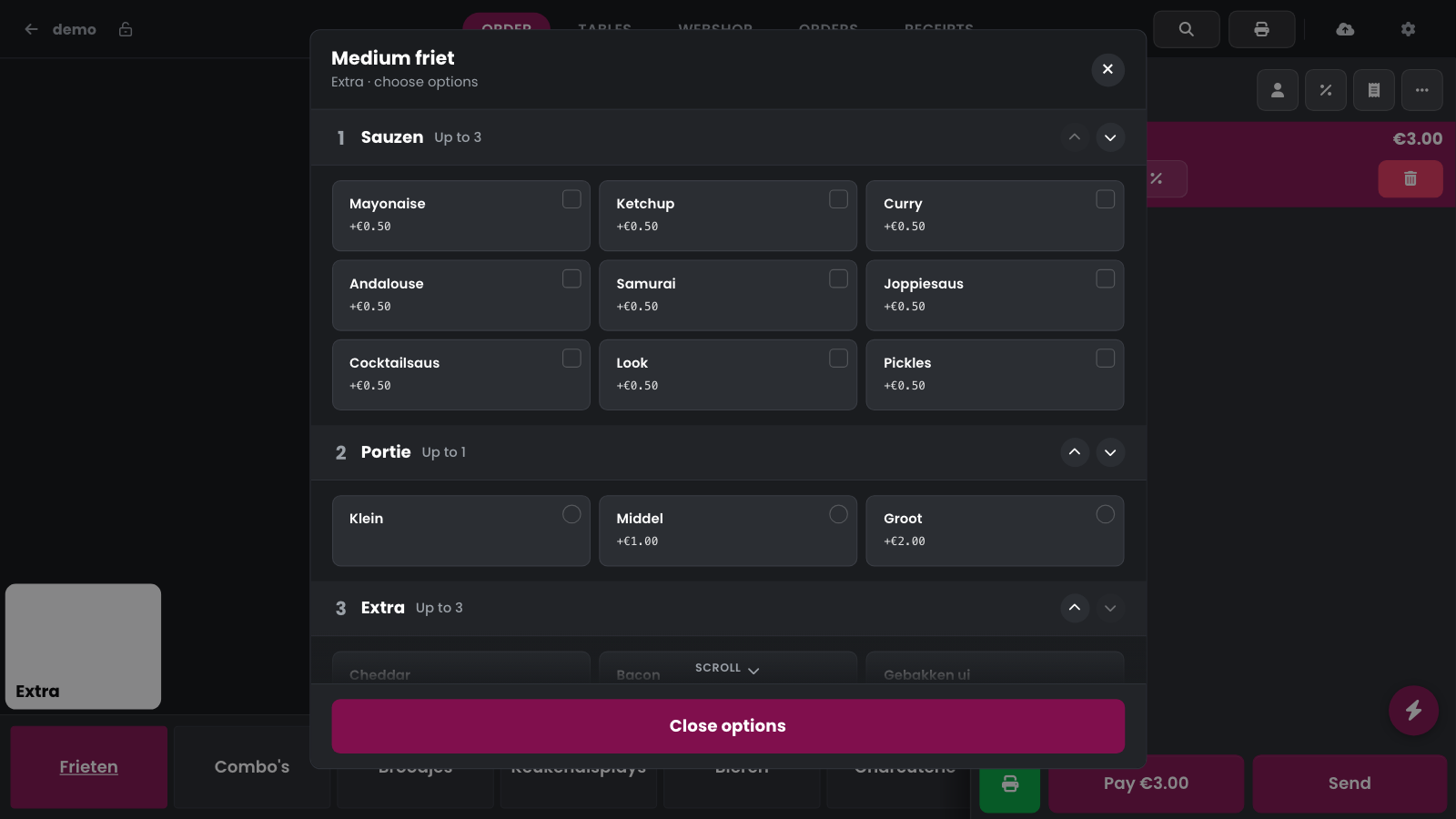Tick the Ketchup checkbox
The image size is (1456, 819).
[x=838, y=199]
